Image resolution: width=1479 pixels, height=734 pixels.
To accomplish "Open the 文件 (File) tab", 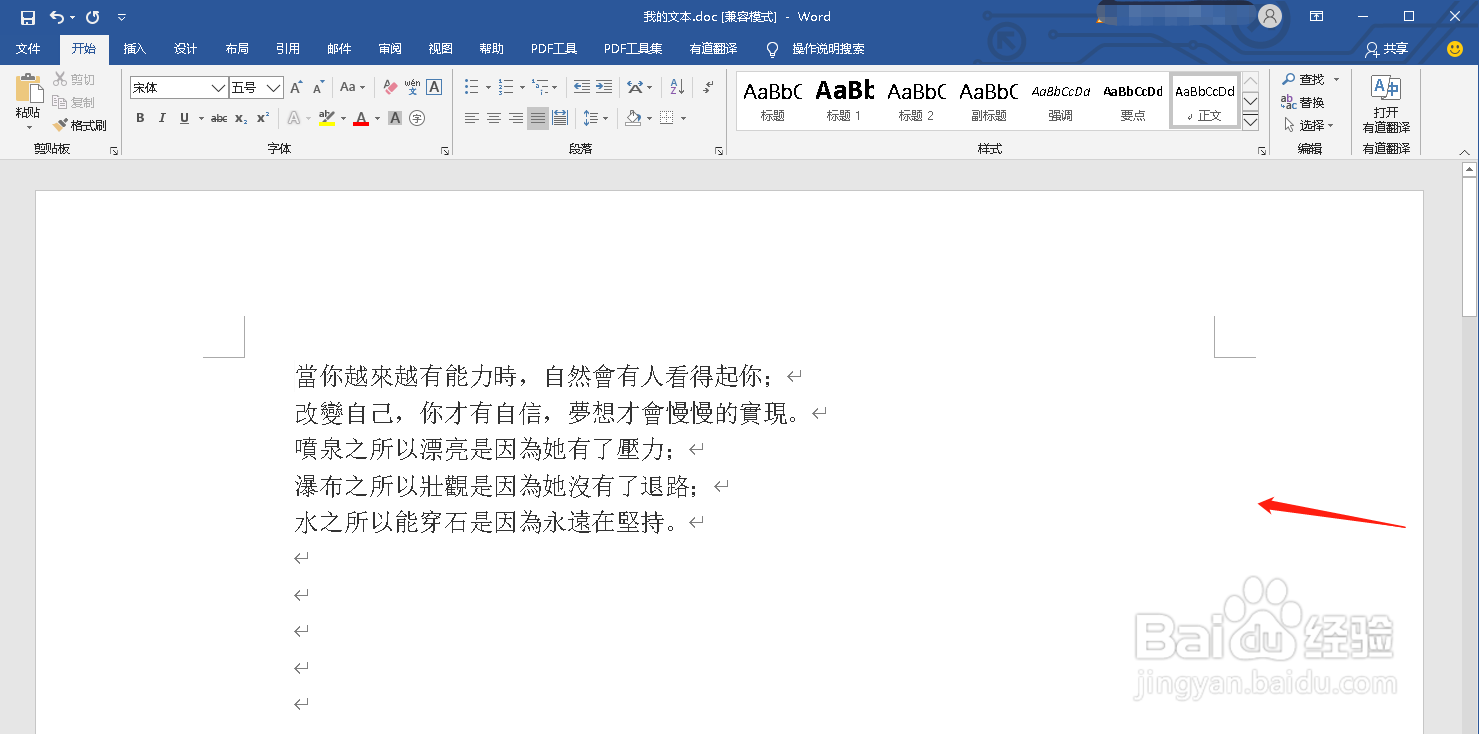I will pos(28,49).
